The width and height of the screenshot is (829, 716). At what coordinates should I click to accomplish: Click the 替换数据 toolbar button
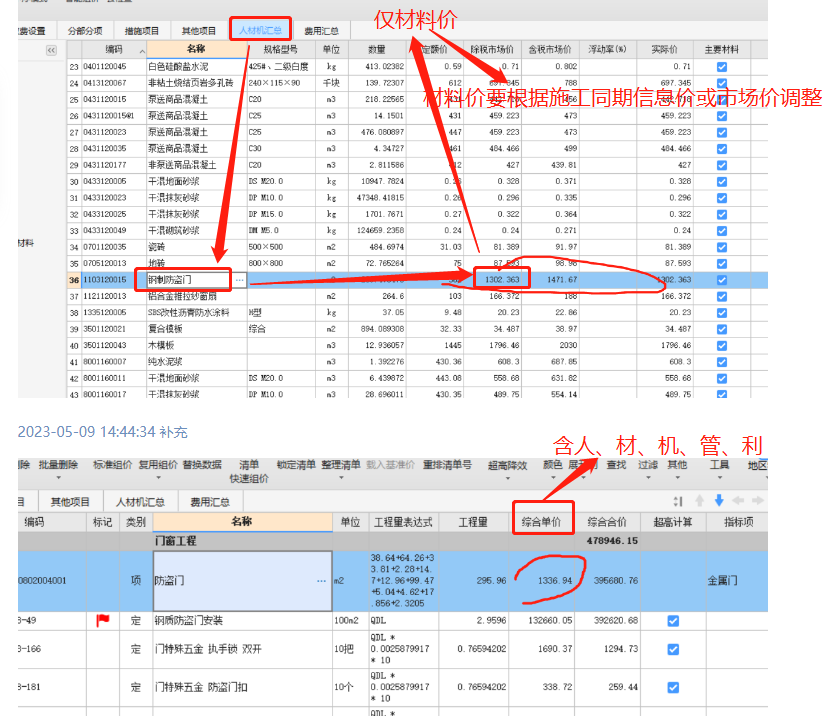[x=202, y=465]
